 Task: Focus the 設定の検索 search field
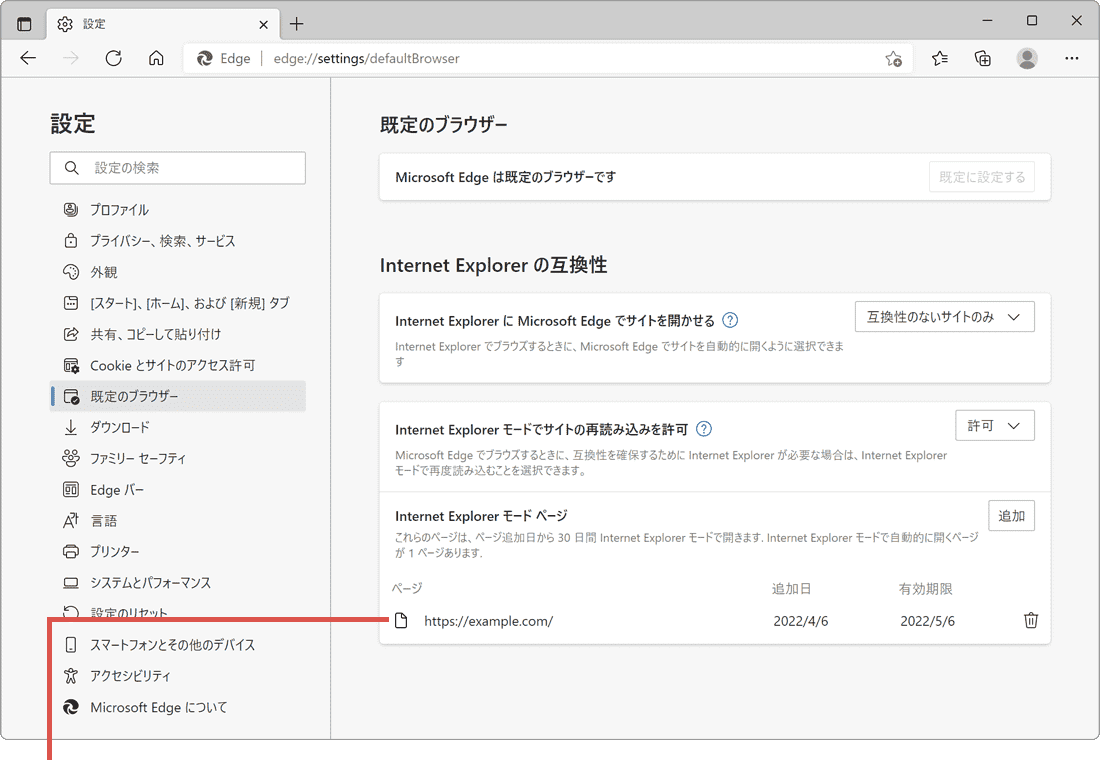tap(178, 168)
